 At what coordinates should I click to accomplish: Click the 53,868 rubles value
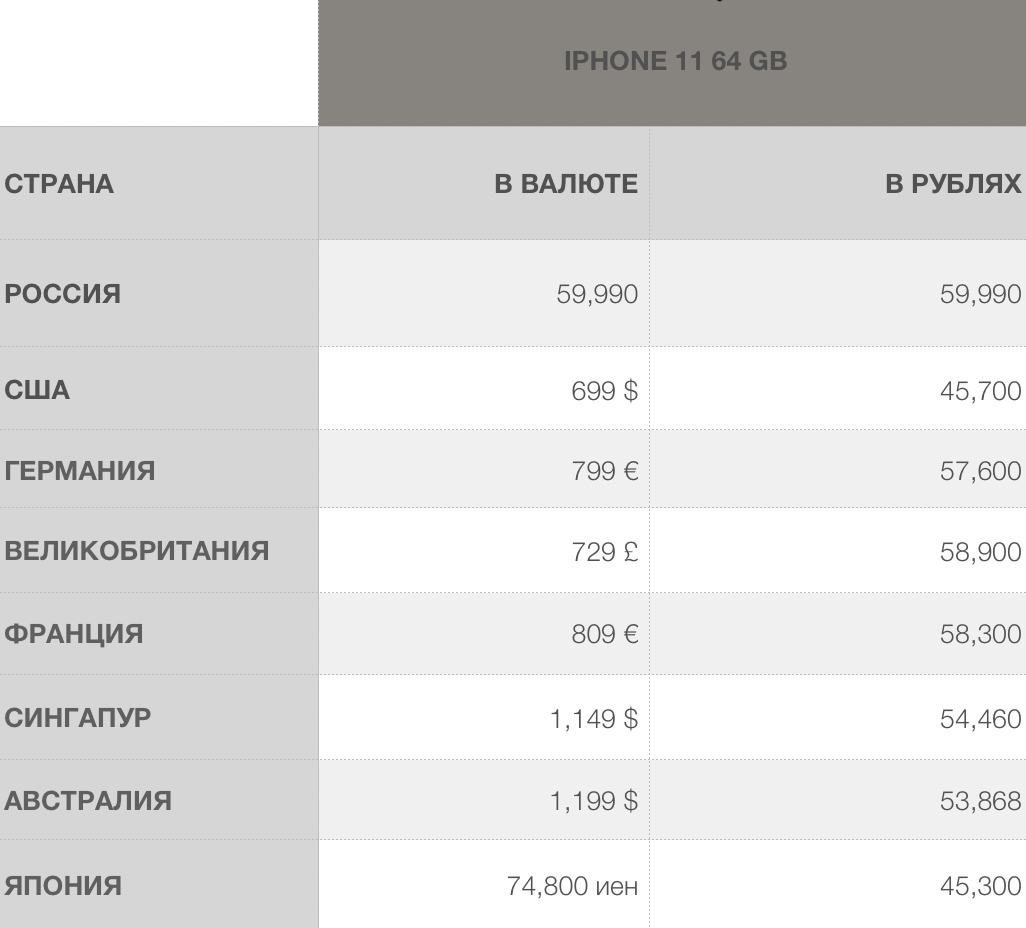coord(980,801)
